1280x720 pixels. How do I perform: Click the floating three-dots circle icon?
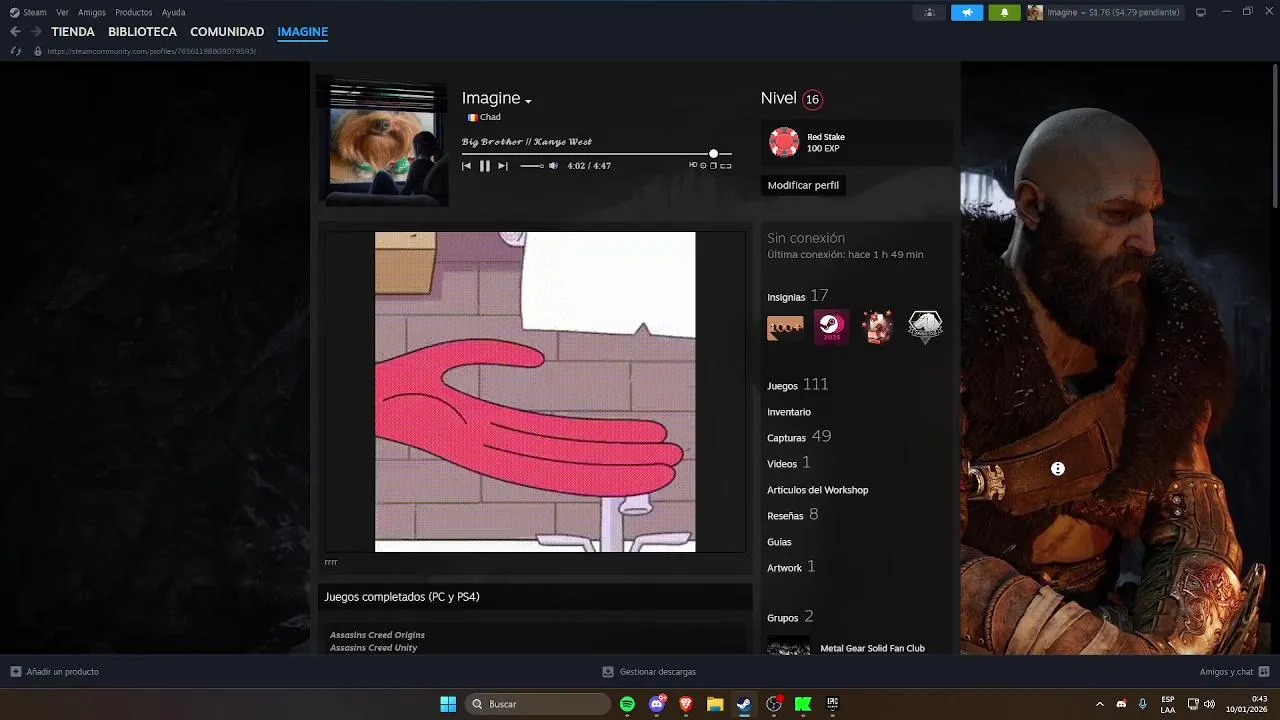click(x=1058, y=469)
